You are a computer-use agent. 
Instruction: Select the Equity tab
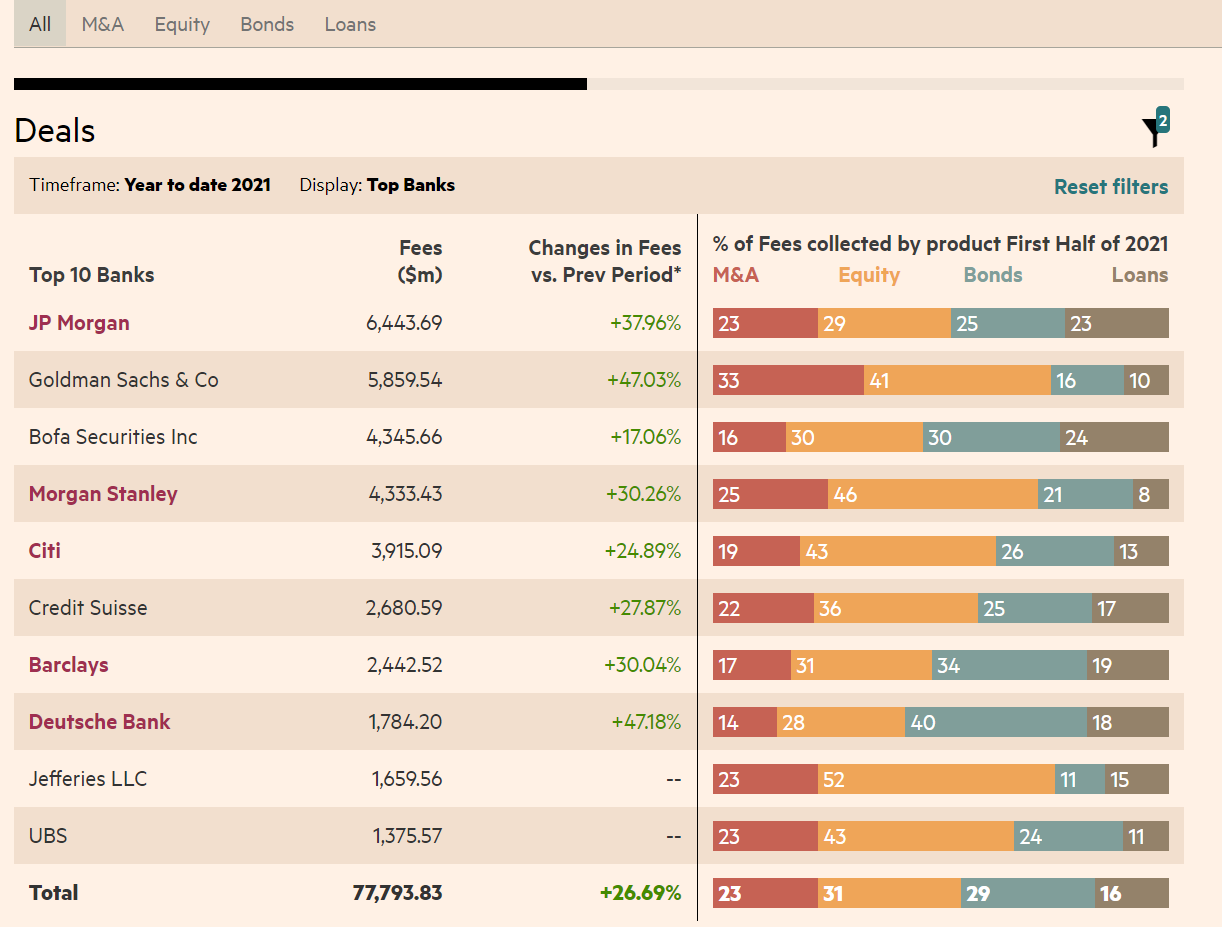click(182, 24)
